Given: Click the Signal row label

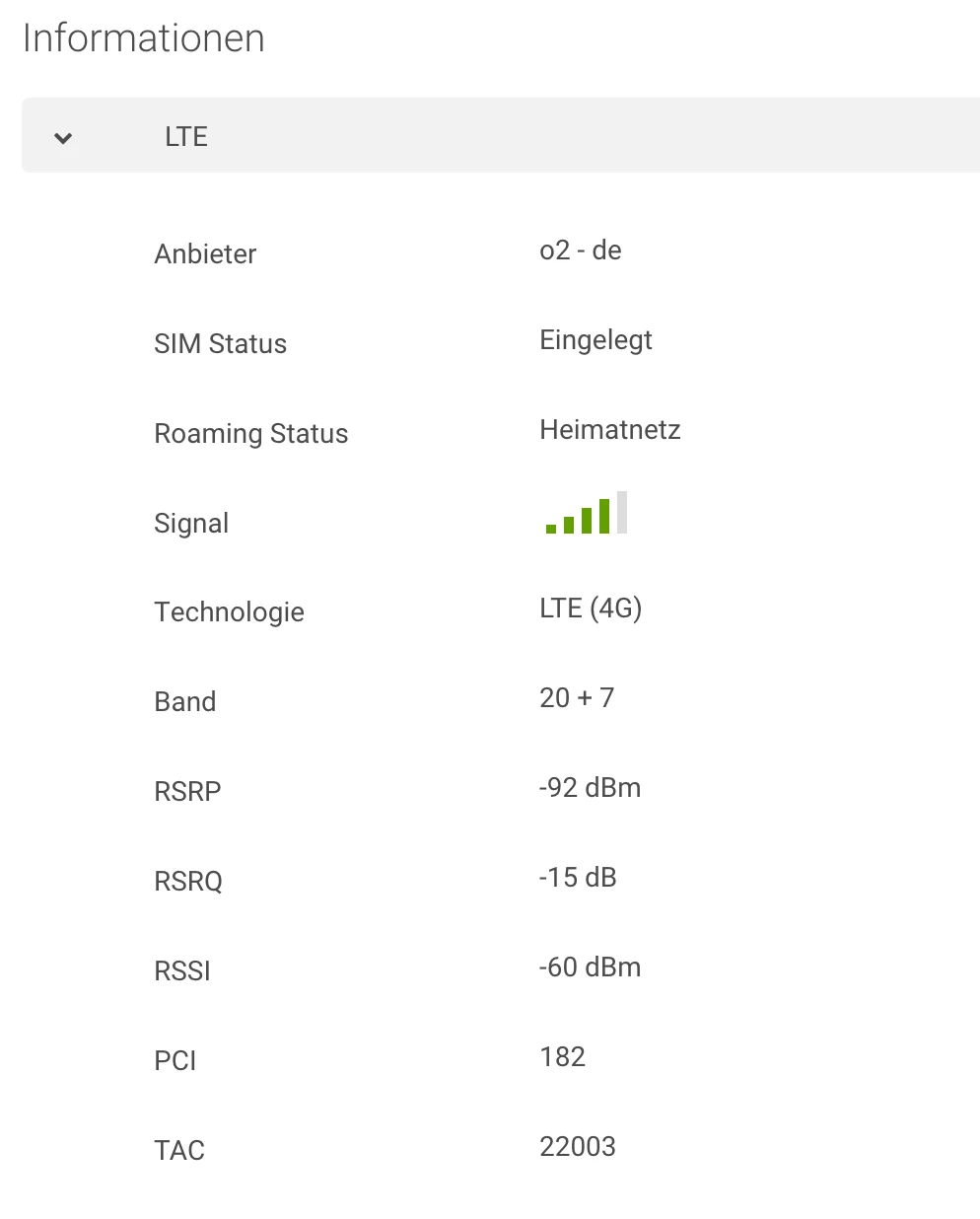Looking at the screenshot, I should pos(191,524).
